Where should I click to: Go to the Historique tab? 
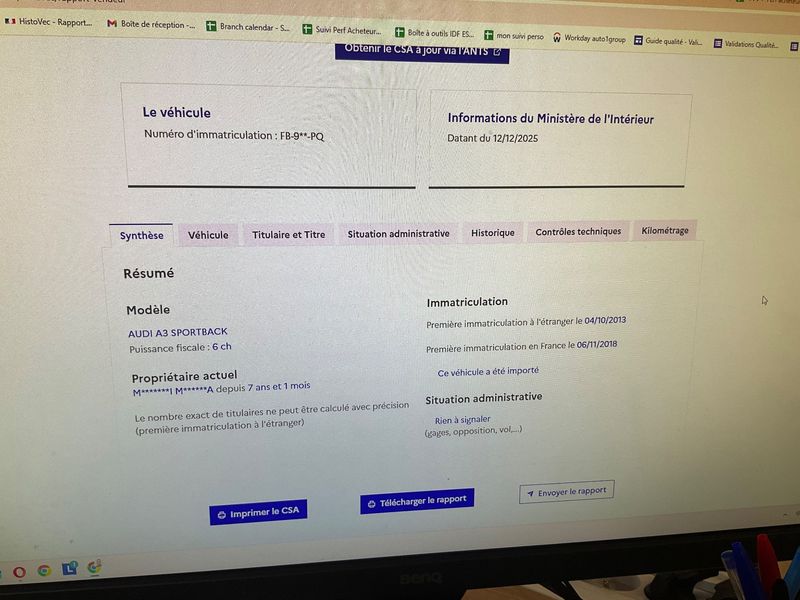(x=493, y=233)
